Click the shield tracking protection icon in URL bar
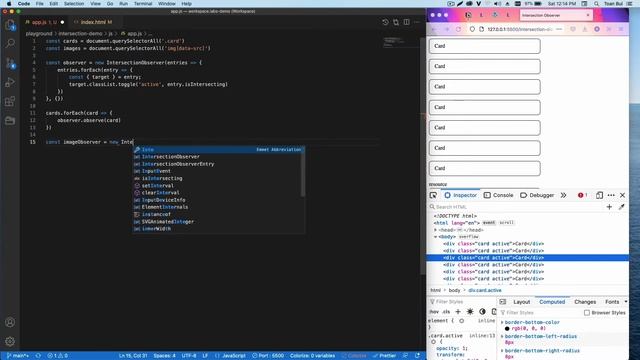 [472, 29]
